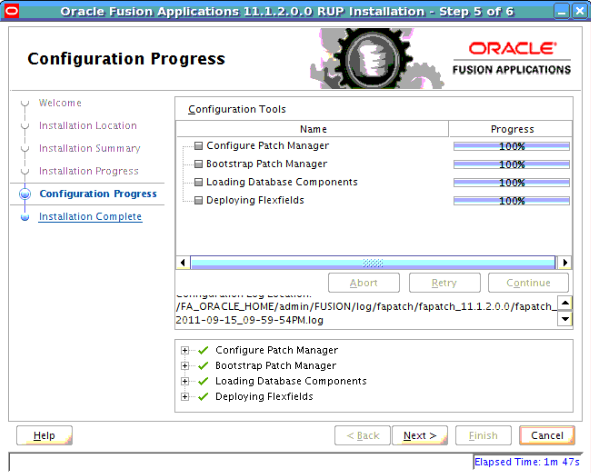591x473 pixels.
Task: Click the Bootstrap Patch Manager table row icon
Action: click(198, 164)
